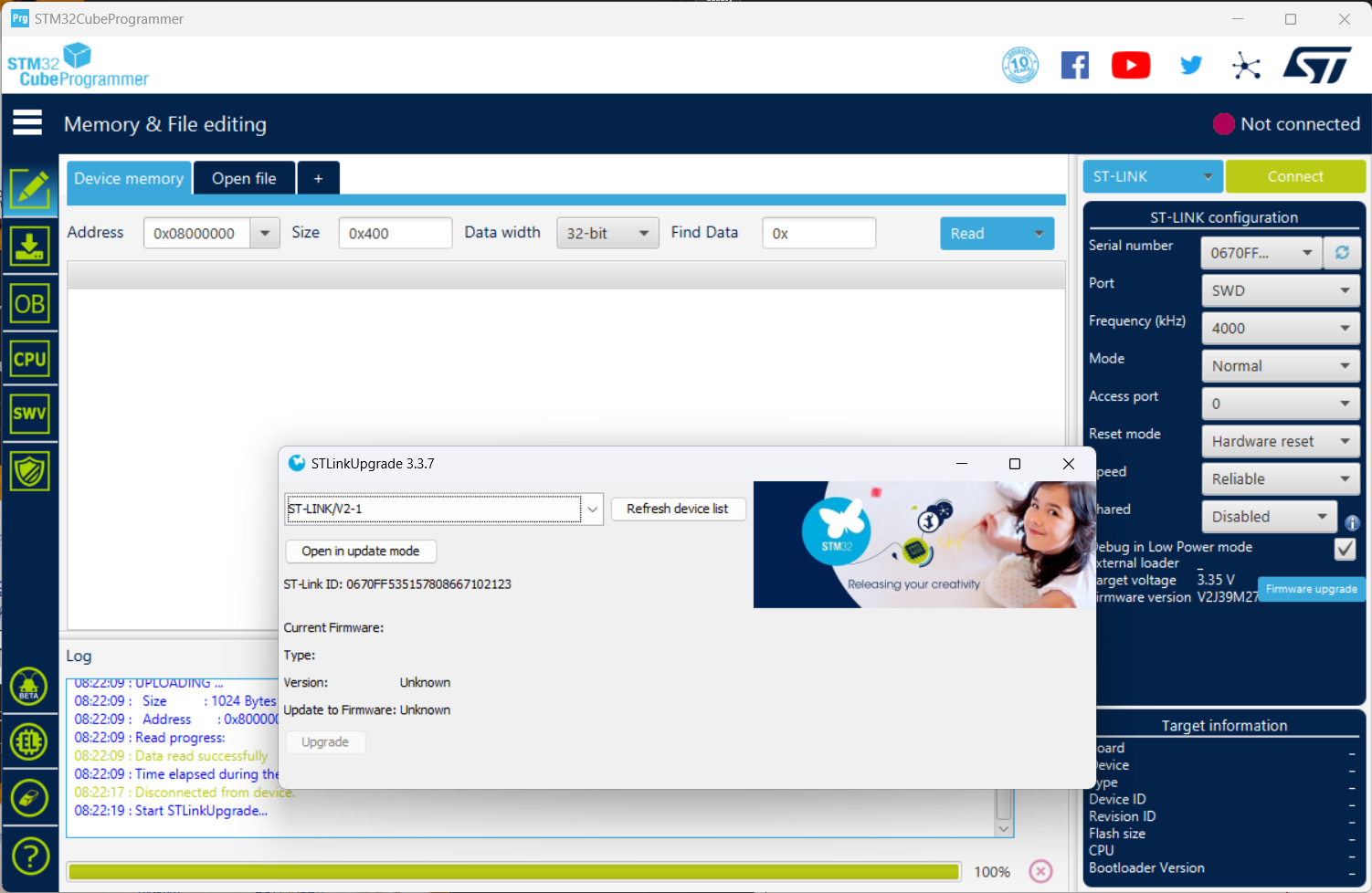Viewport: 1372px width, 893px height.
Task: Click the Find Data input field
Action: coord(818,234)
